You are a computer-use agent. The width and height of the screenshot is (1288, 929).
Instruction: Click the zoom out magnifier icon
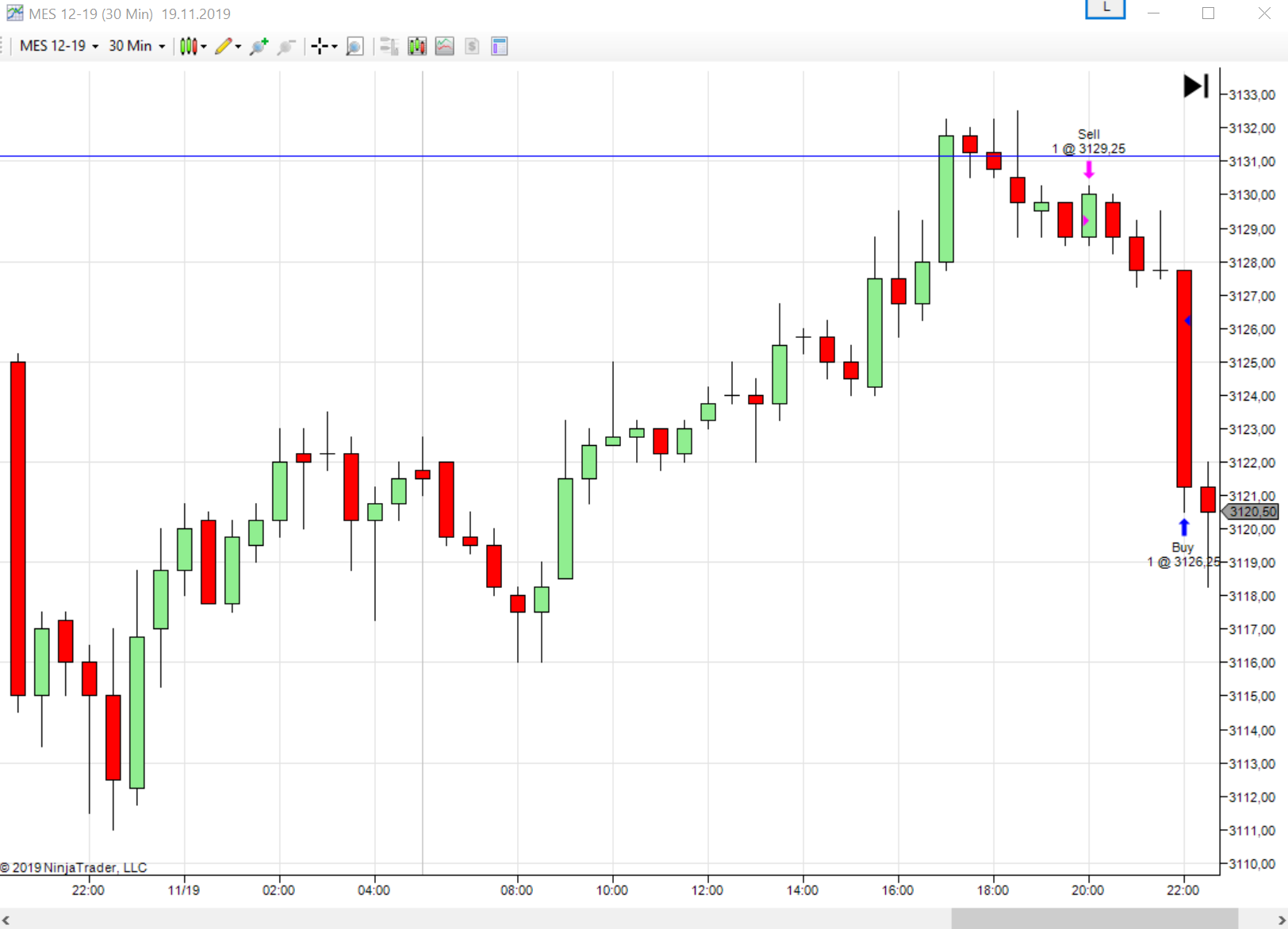[286, 46]
